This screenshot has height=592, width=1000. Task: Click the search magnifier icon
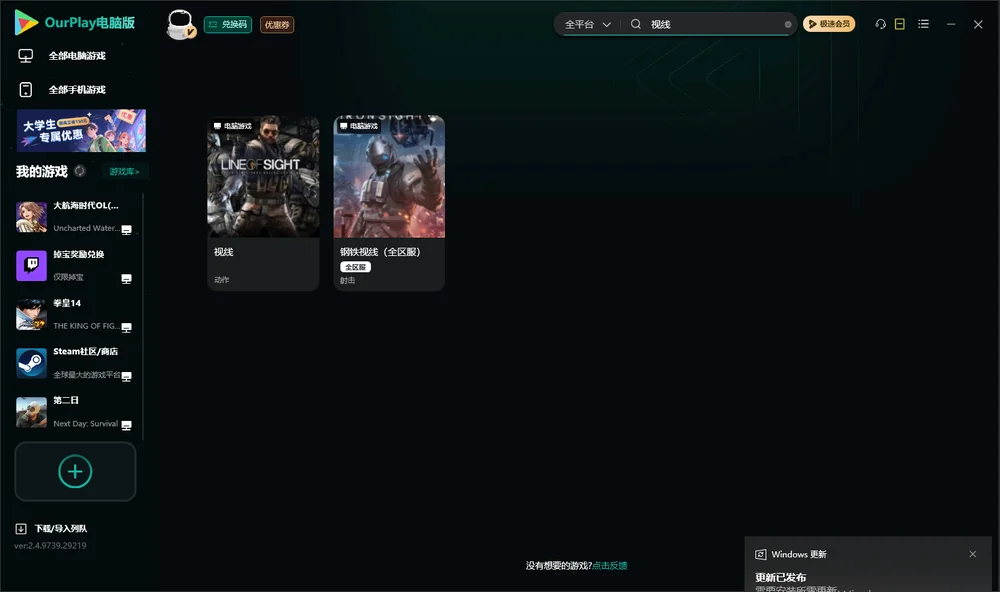636,24
